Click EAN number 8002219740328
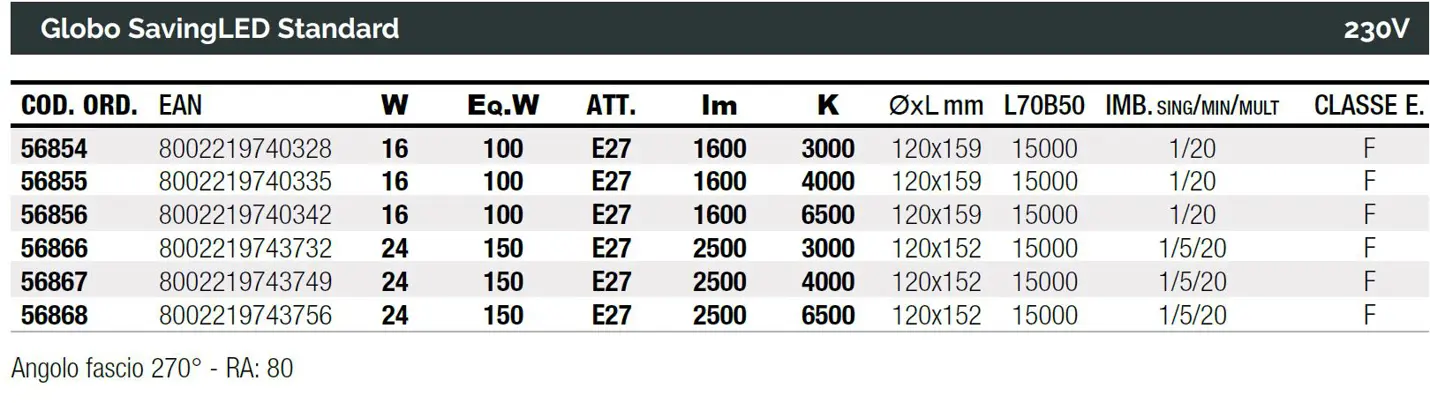Viewport: 1430px width, 403px height. click(x=245, y=149)
